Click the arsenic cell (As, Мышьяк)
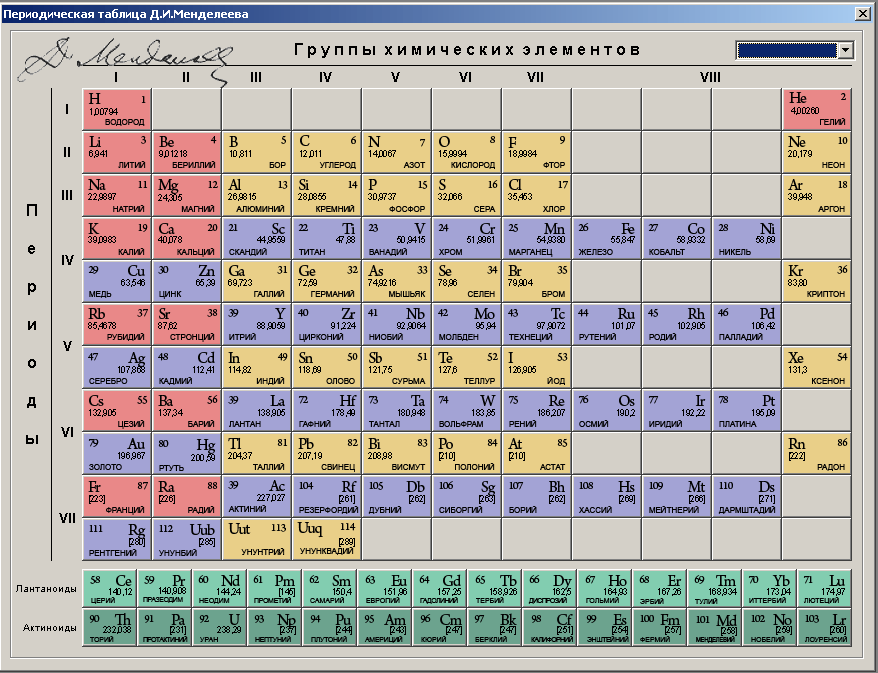Image resolution: width=878 pixels, height=673 pixels. (x=397, y=281)
